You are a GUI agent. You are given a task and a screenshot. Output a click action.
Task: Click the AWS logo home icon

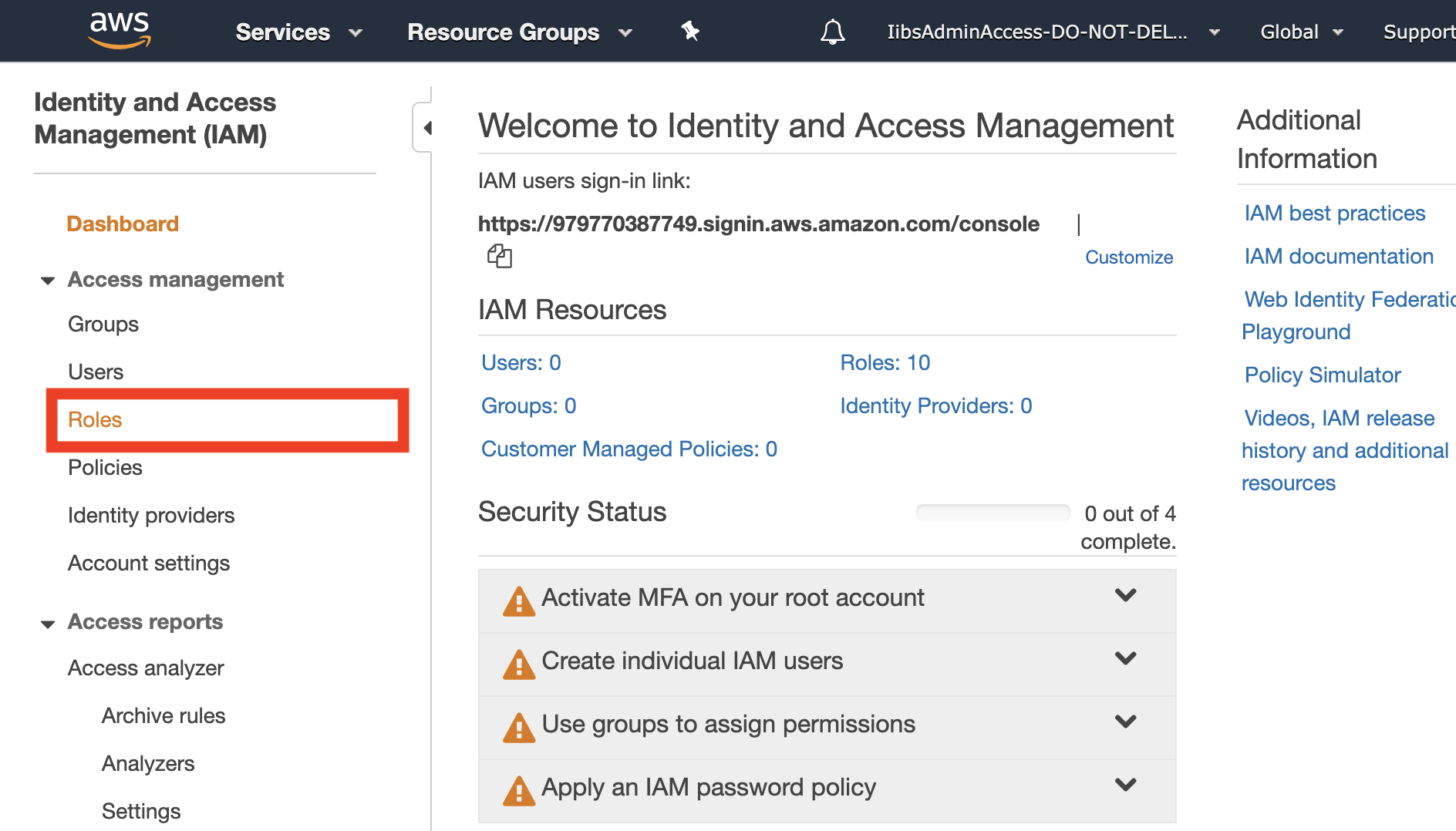pyautogui.click(x=120, y=31)
